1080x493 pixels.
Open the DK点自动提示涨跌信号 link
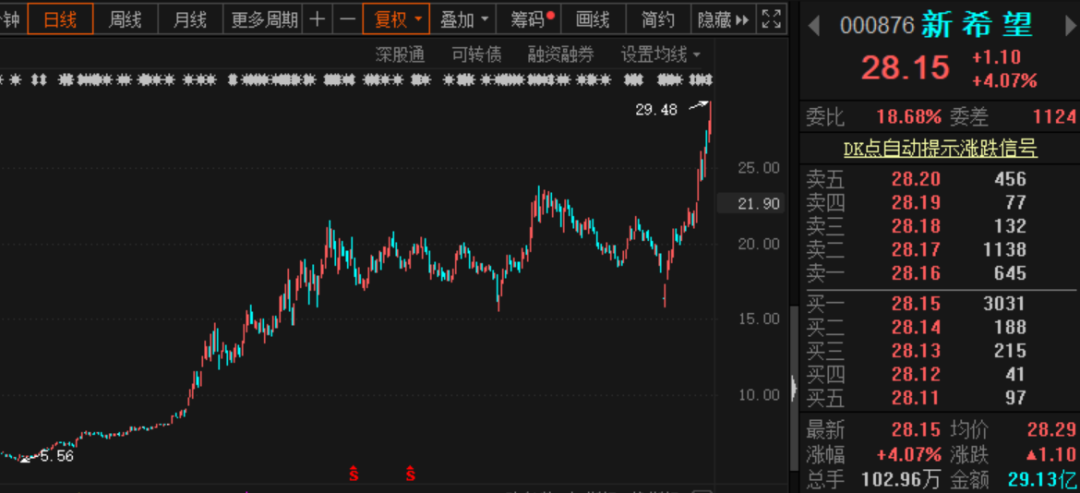[x=939, y=150]
